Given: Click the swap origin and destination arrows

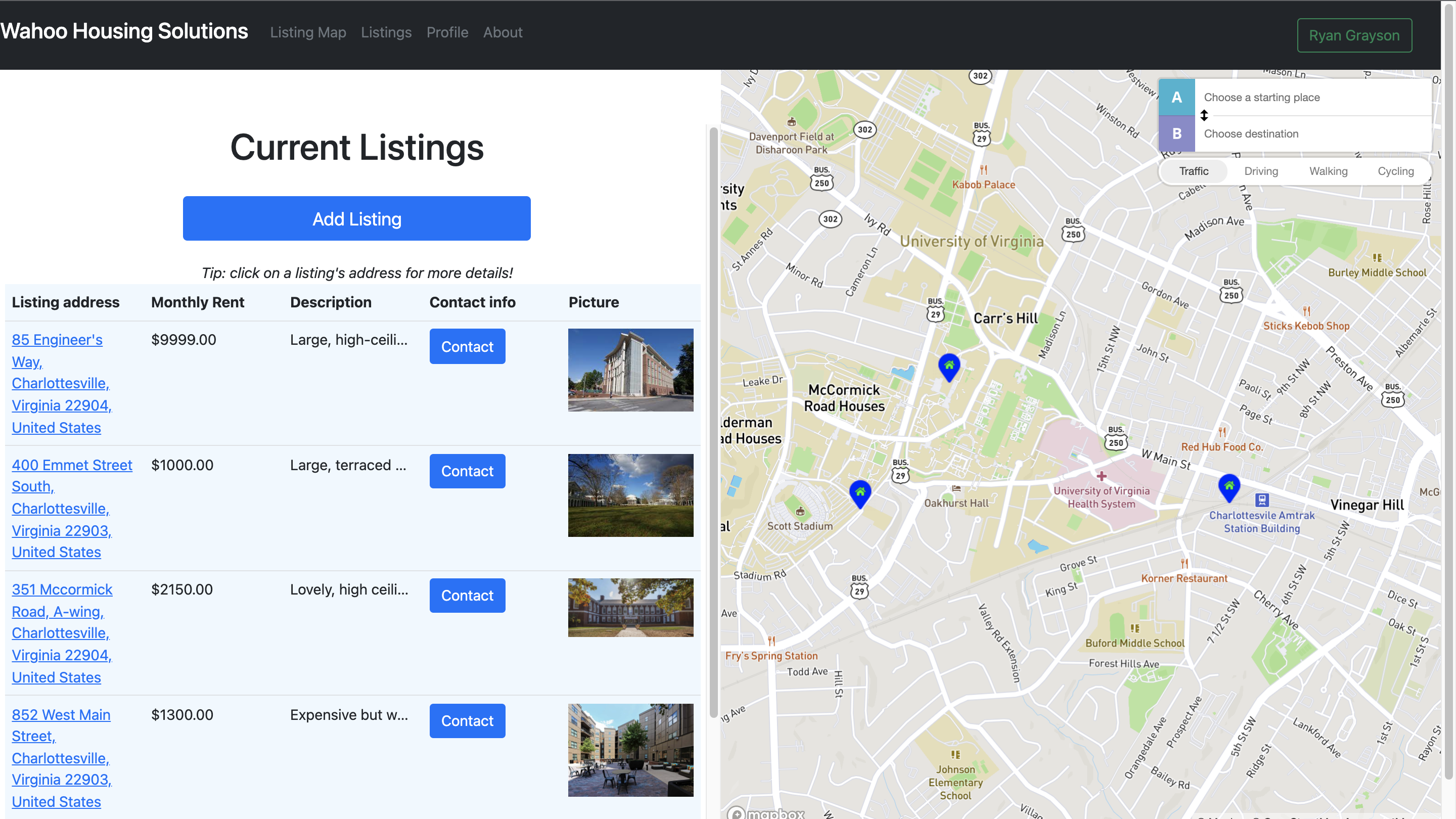Looking at the screenshot, I should [1204, 115].
